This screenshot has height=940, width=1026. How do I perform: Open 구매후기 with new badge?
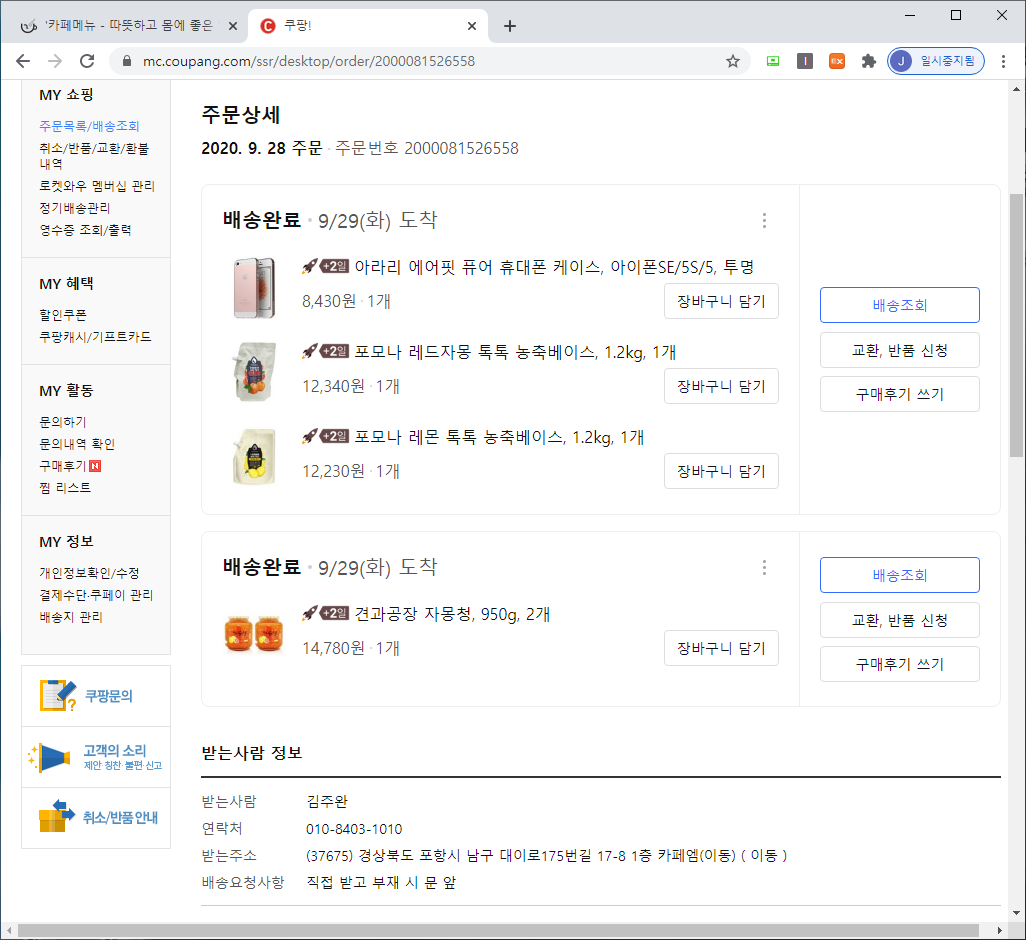pyautogui.click(x=70, y=466)
